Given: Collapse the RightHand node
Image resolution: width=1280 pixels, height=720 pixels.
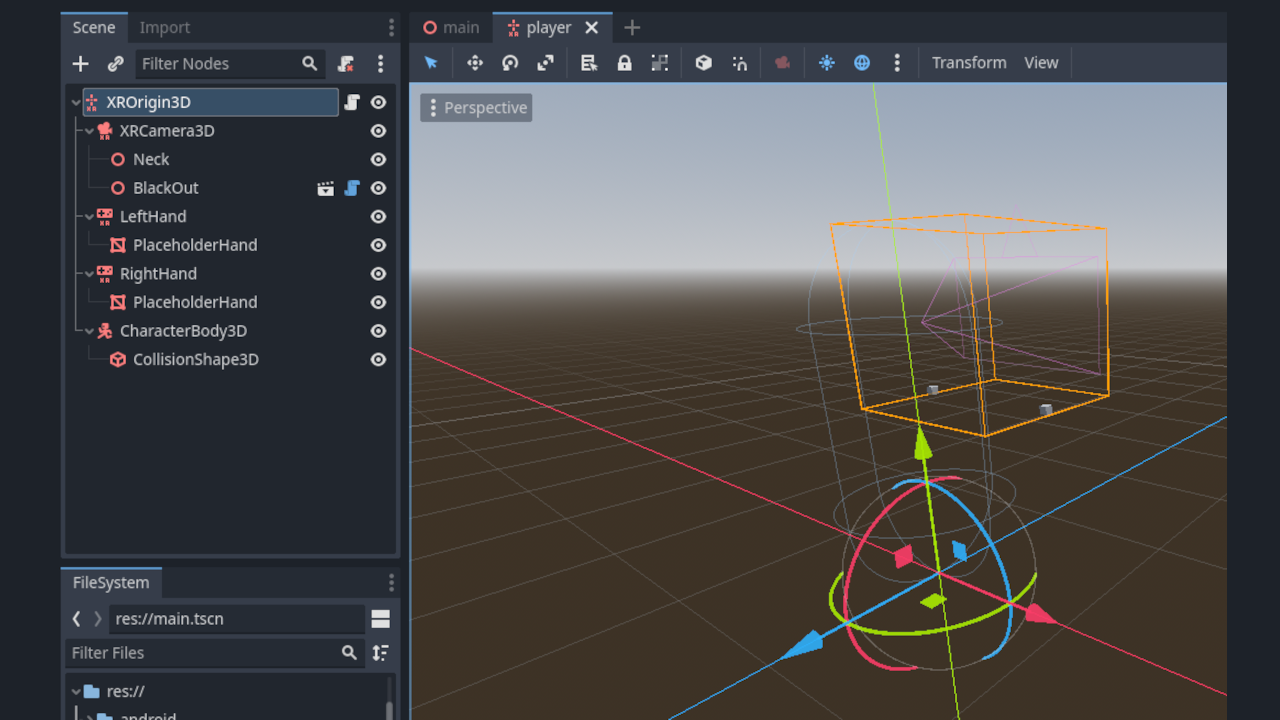Looking at the screenshot, I should 89,273.
